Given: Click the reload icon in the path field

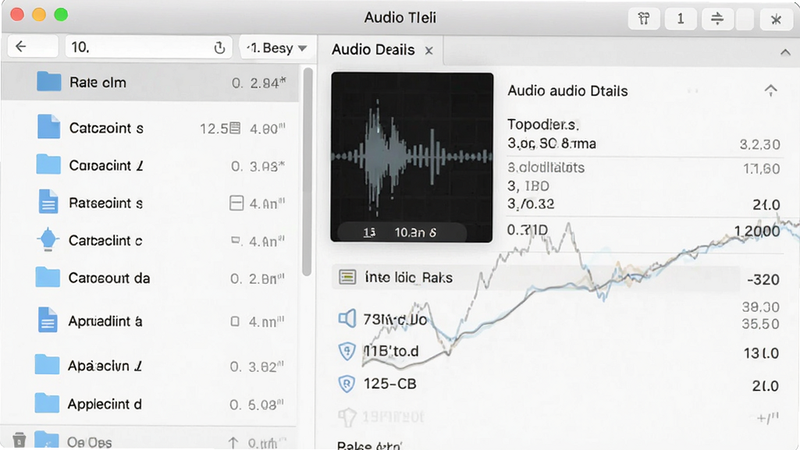Looking at the screenshot, I should click(x=219, y=47).
